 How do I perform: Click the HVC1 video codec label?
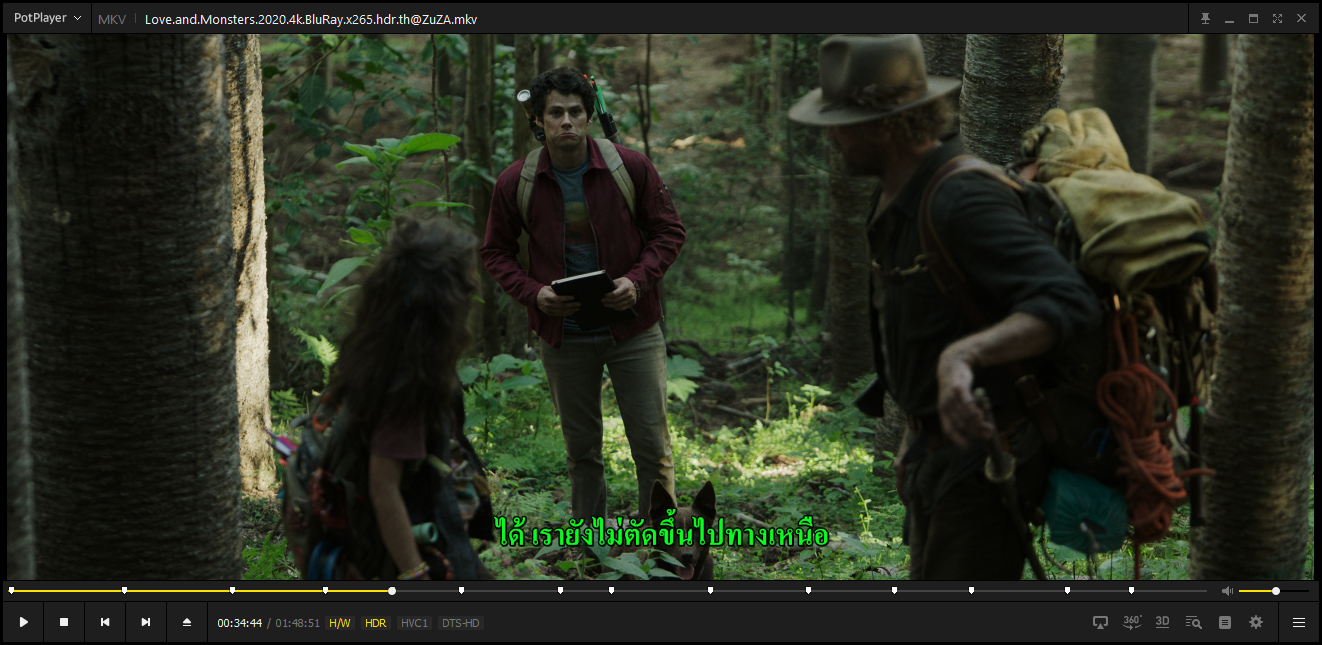click(414, 623)
